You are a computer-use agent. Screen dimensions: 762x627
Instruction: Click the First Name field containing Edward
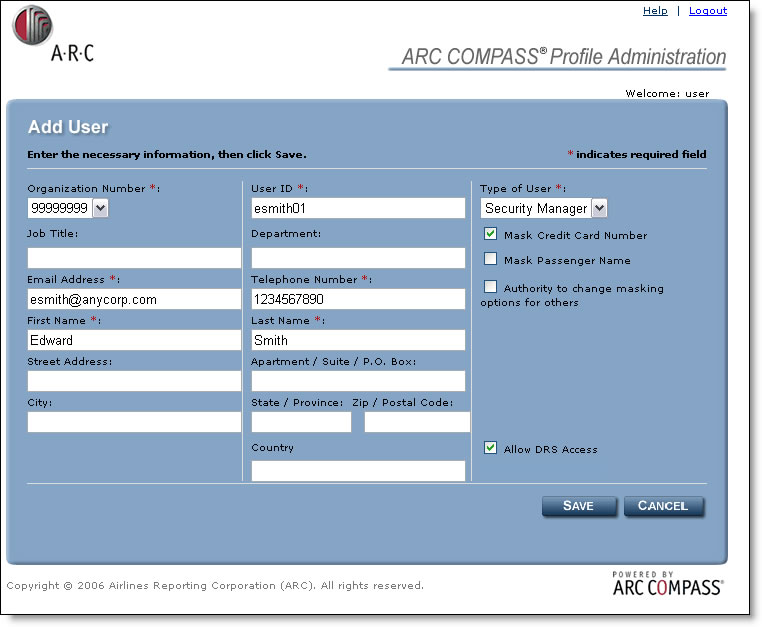(x=134, y=340)
